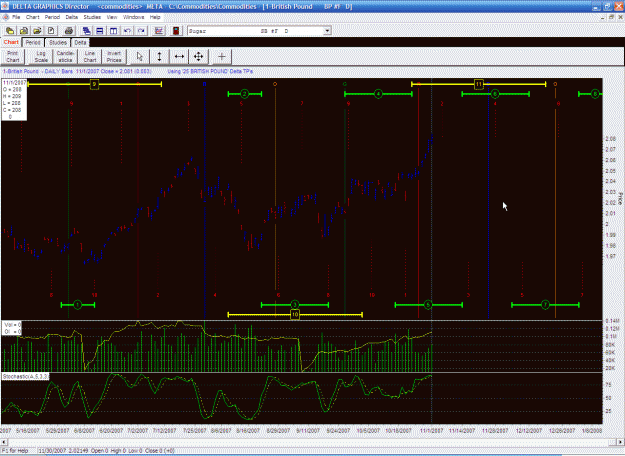Click 'F1 for Help' in status bar
625x456 pixels.
15,451
